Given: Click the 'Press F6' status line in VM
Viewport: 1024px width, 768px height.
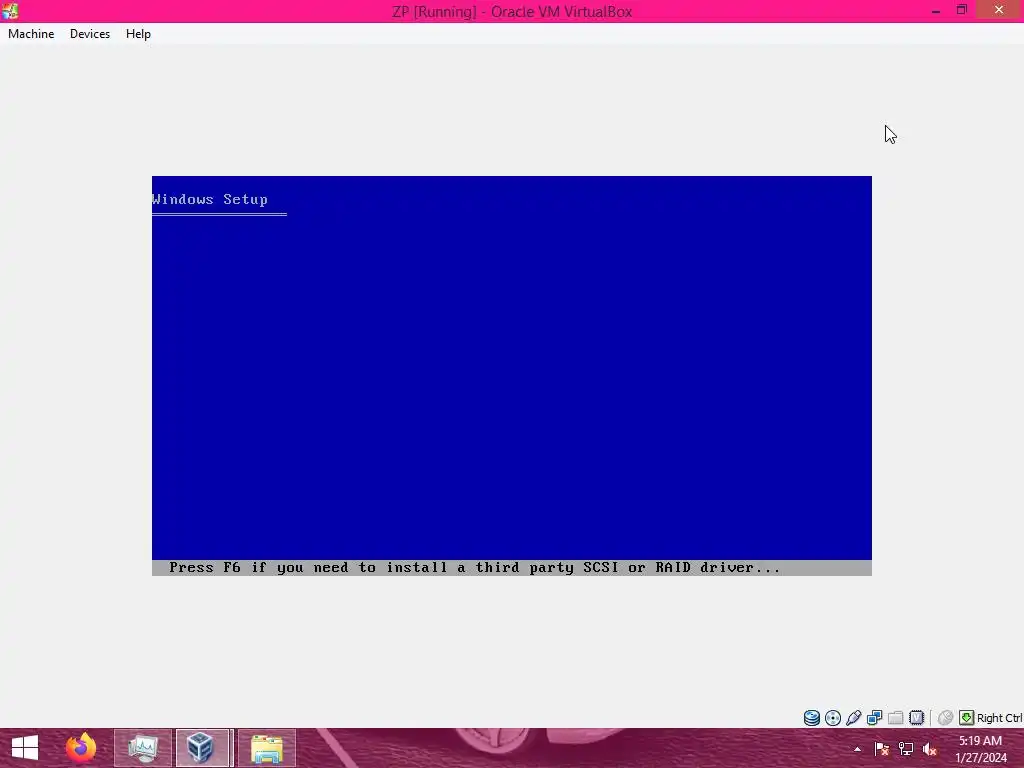Looking at the screenshot, I should pyautogui.click(x=511, y=568).
